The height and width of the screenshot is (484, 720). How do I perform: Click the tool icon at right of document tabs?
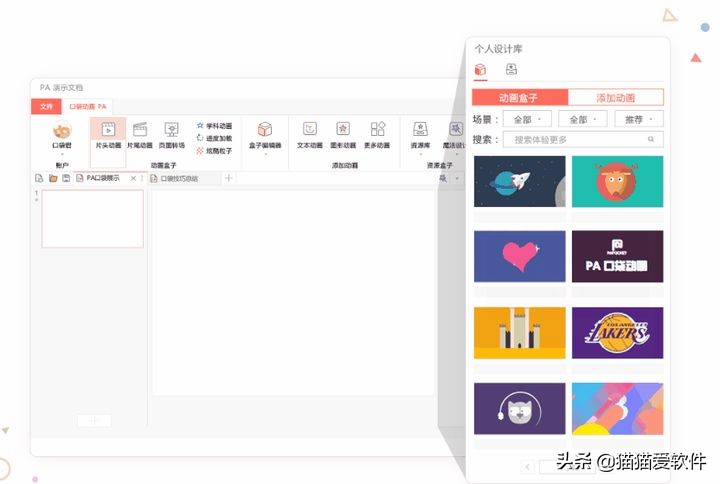pos(443,178)
